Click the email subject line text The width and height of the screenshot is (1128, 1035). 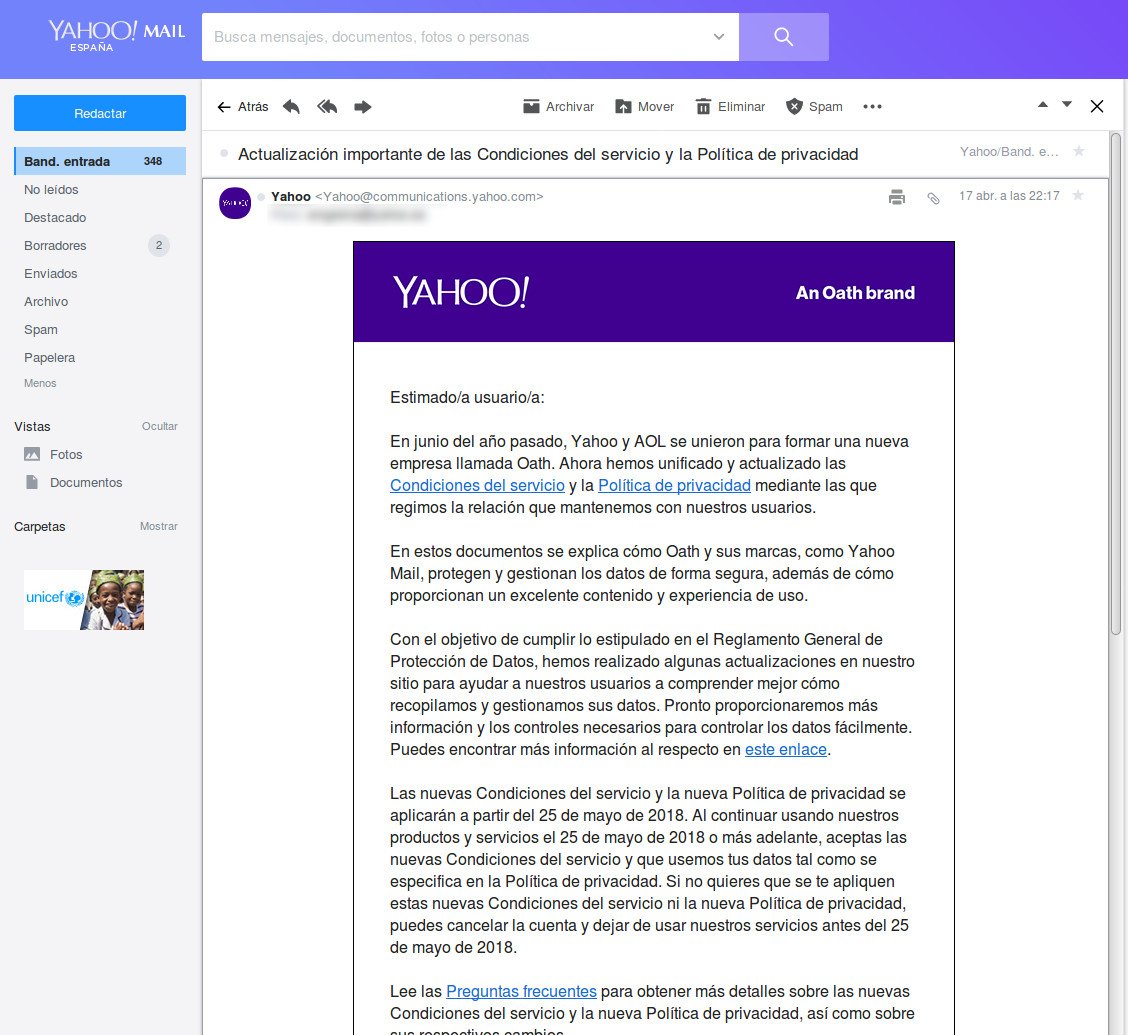(x=548, y=154)
